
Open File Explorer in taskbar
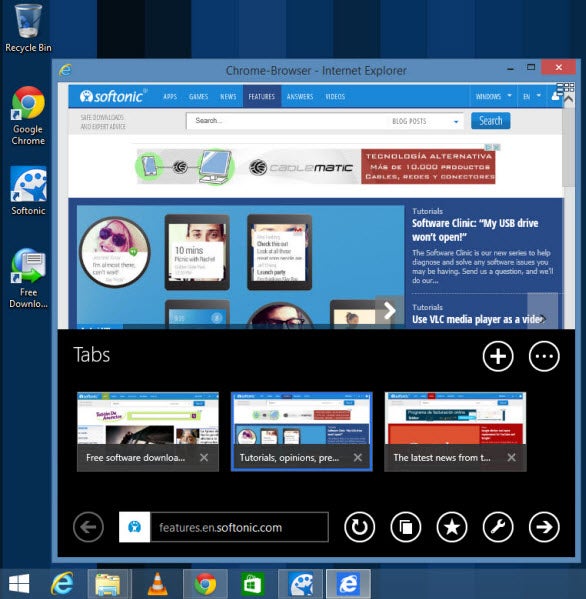[x=109, y=584]
